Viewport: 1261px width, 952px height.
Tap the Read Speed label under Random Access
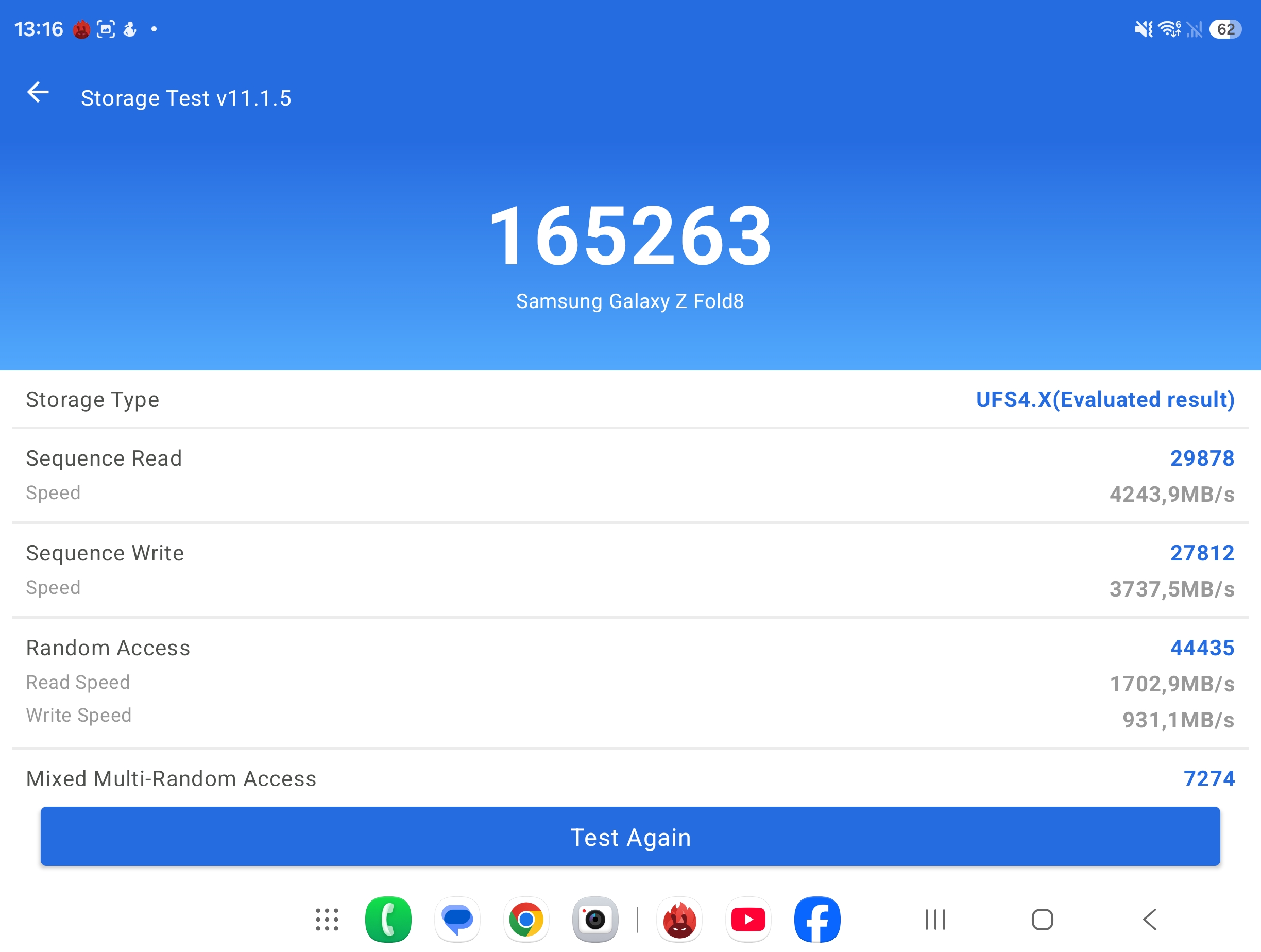[x=78, y=683]
